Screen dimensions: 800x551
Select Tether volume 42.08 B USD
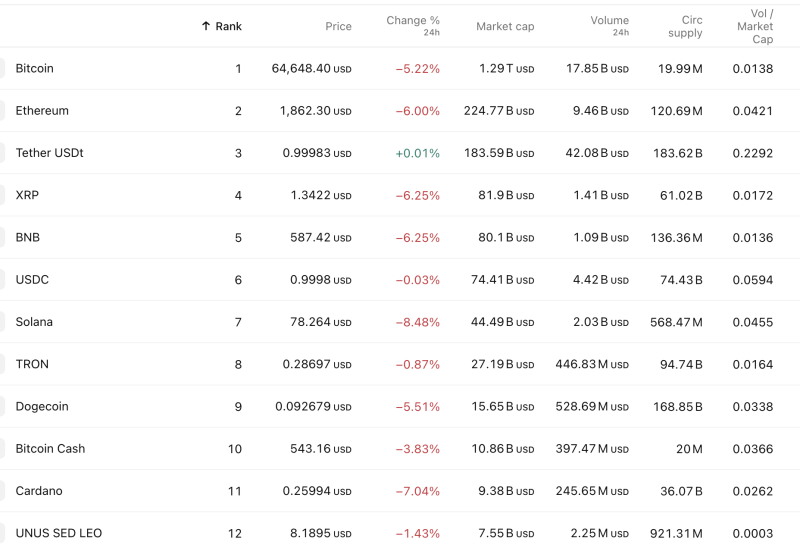597,153
